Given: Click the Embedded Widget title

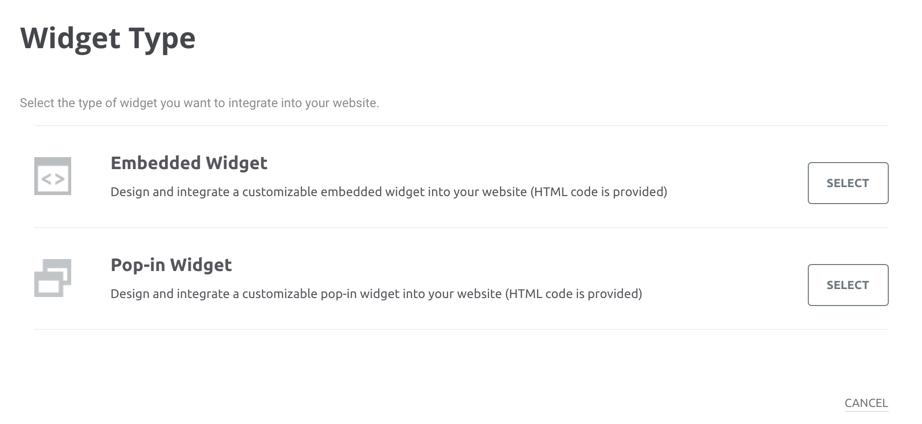Looking at the screenshot, I should pos(189,163).
